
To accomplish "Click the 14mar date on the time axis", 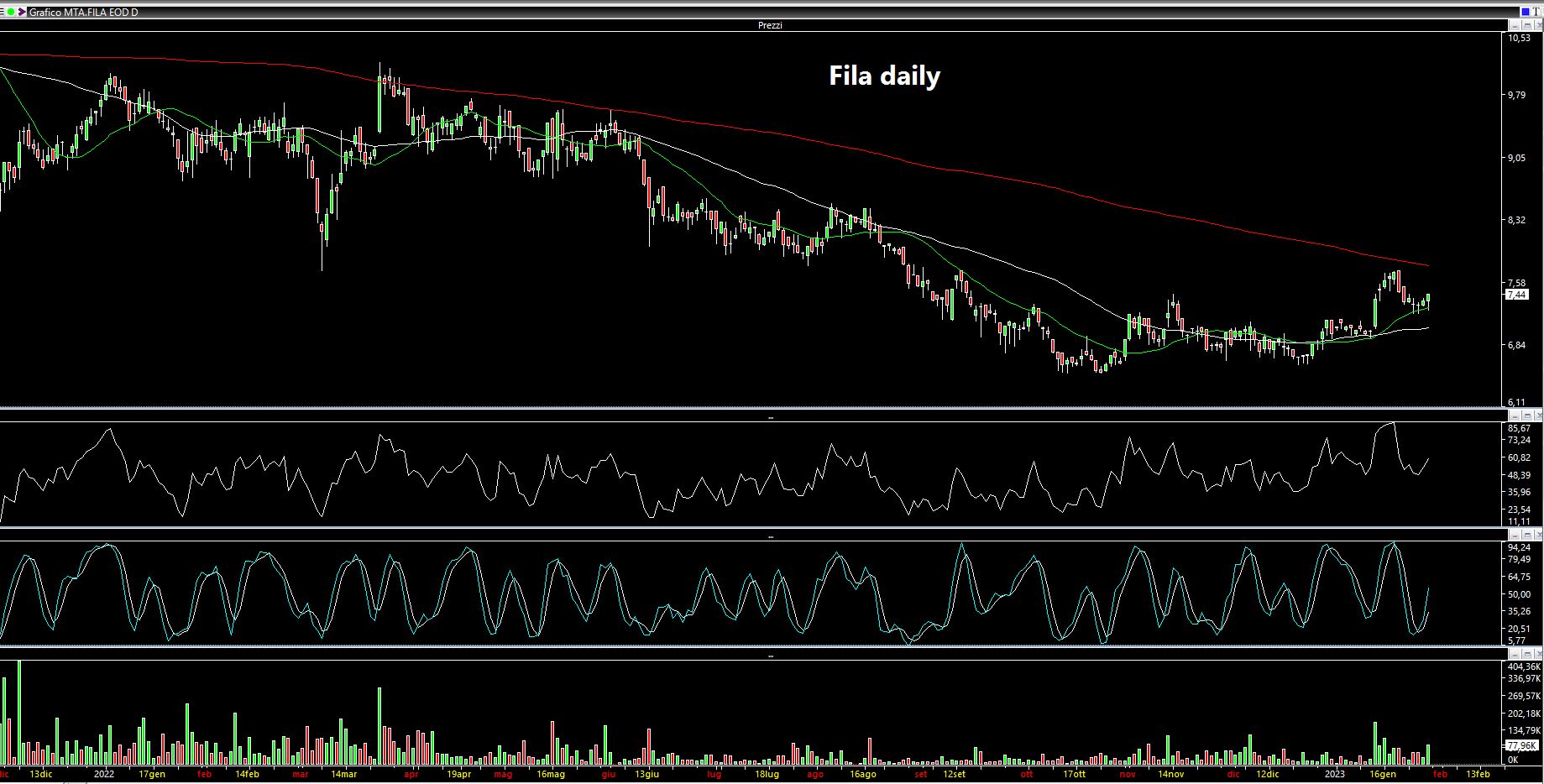I will coord(344,774).
